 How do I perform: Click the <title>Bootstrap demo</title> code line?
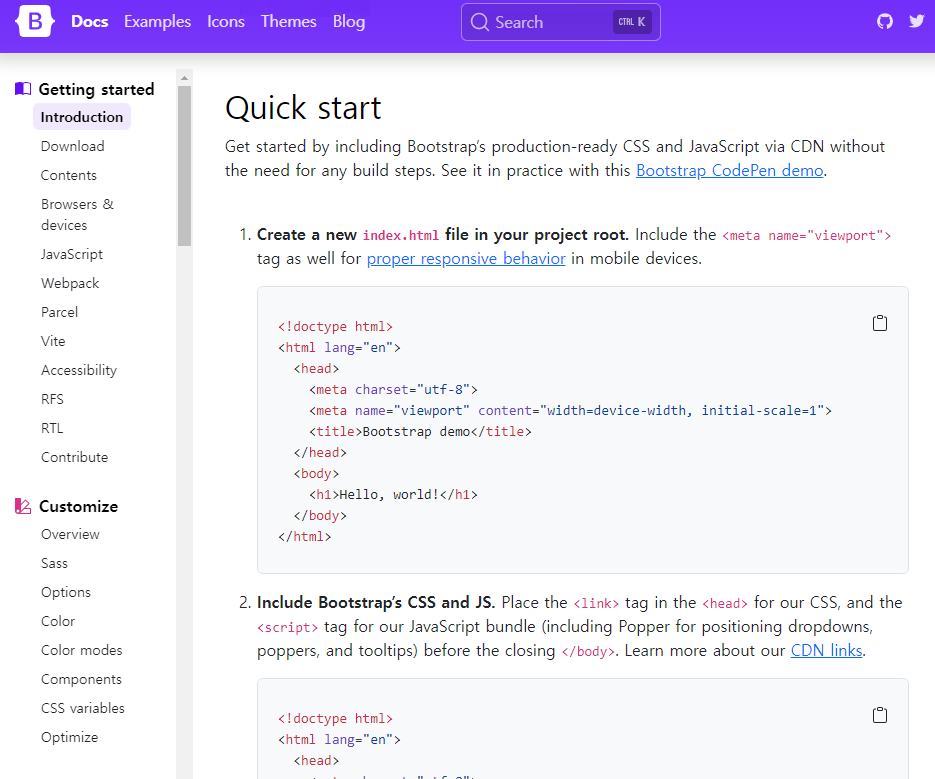point(420,432)
